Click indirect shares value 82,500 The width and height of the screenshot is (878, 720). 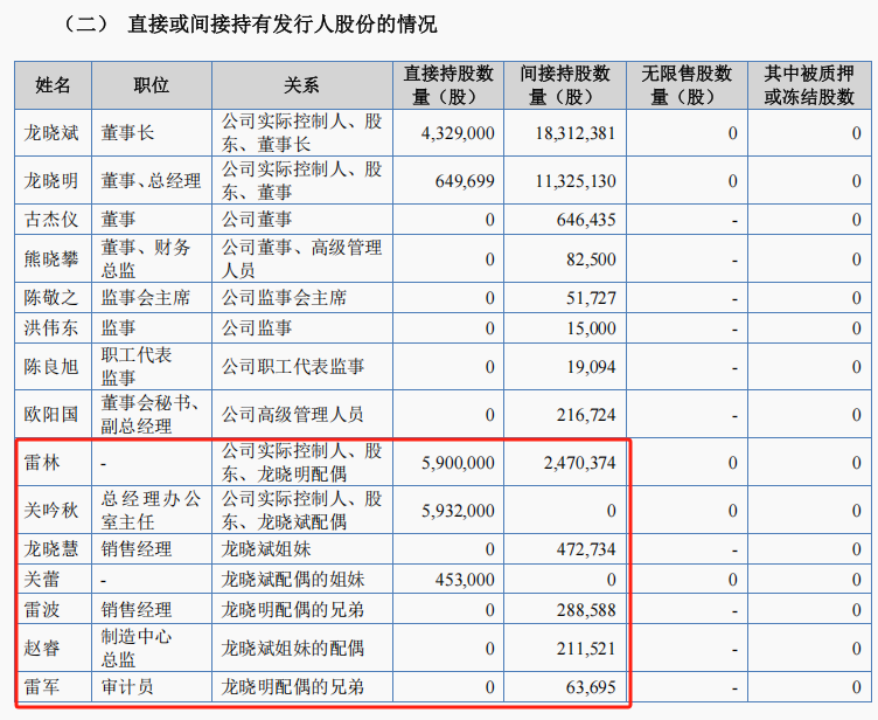(x=591, y=259)
